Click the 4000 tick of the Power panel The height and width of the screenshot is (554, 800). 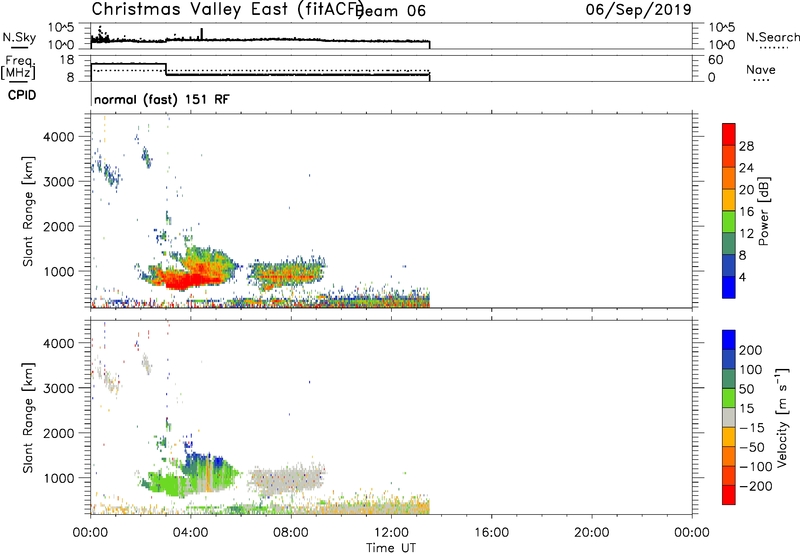click(59, 137)
